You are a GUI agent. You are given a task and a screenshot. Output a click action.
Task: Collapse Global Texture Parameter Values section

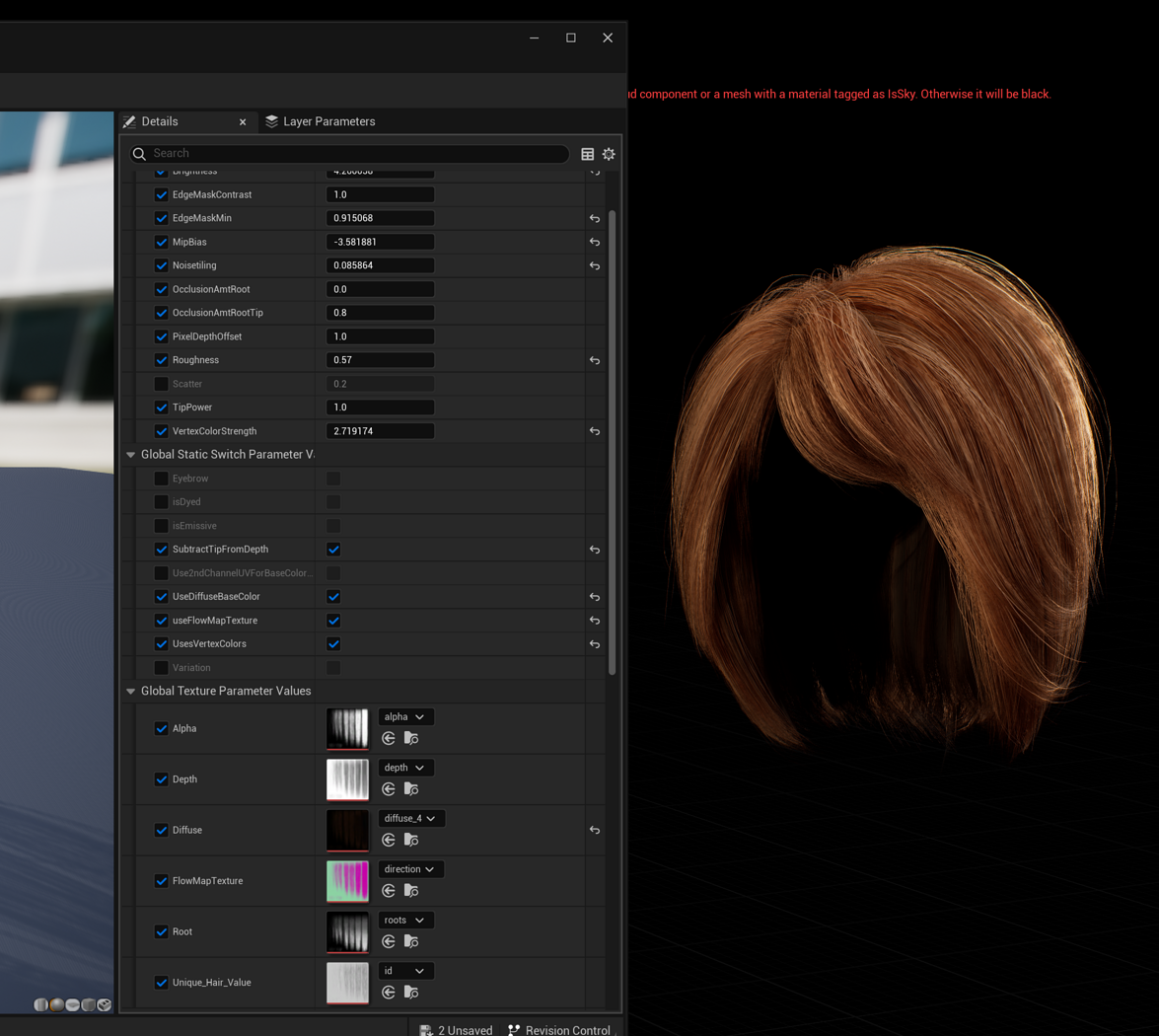pyautogui.click(x=131, y=692)
